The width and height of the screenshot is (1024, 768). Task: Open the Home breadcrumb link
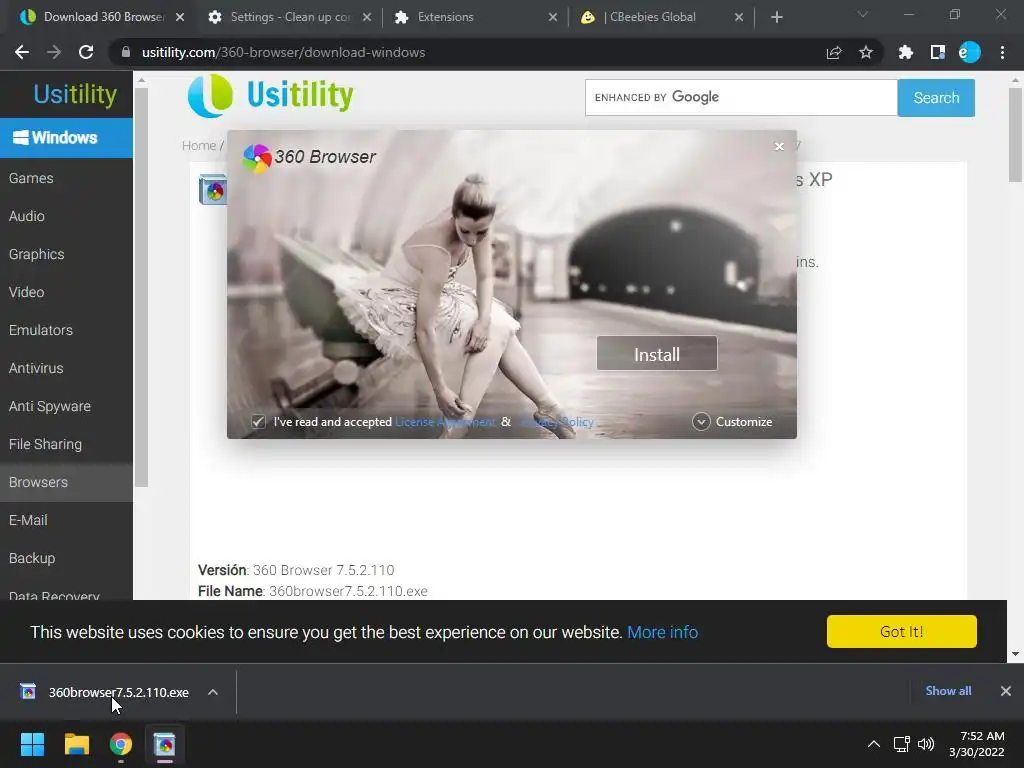(199, 146)
